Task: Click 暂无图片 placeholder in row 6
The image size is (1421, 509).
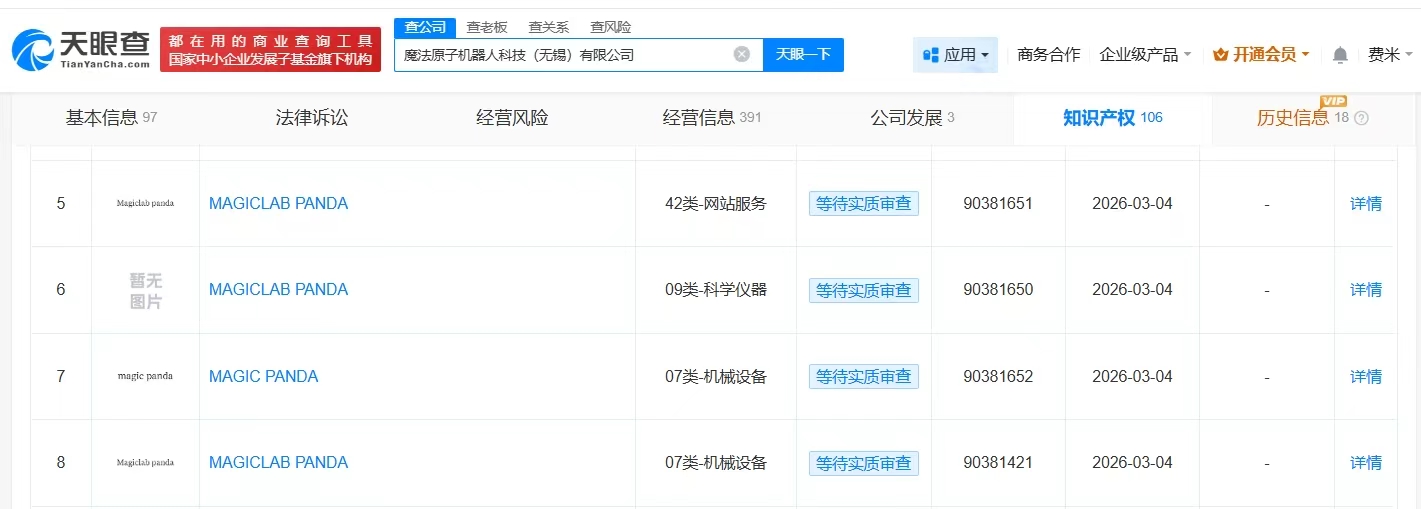Action: 145,290
